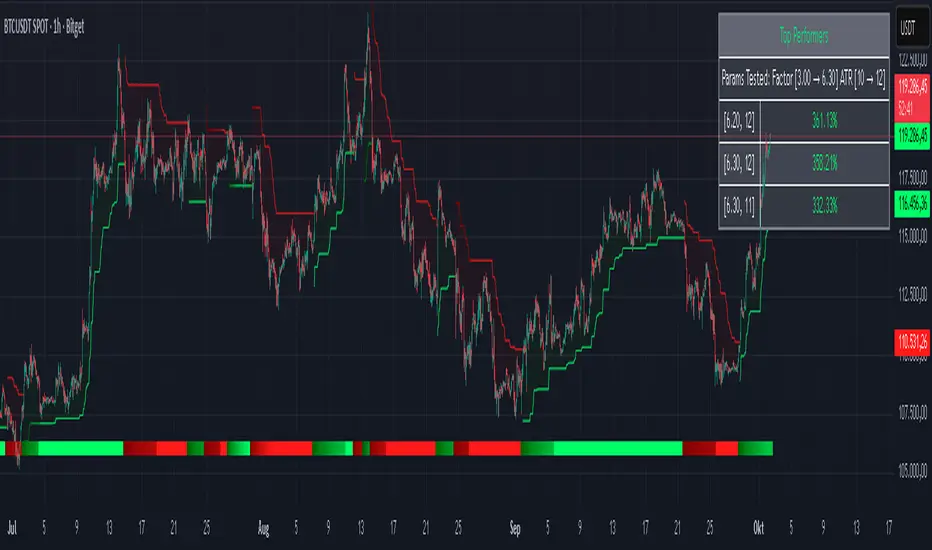Open the USDT currency selector
Screen dimensions: 932x550
(911, 27)
